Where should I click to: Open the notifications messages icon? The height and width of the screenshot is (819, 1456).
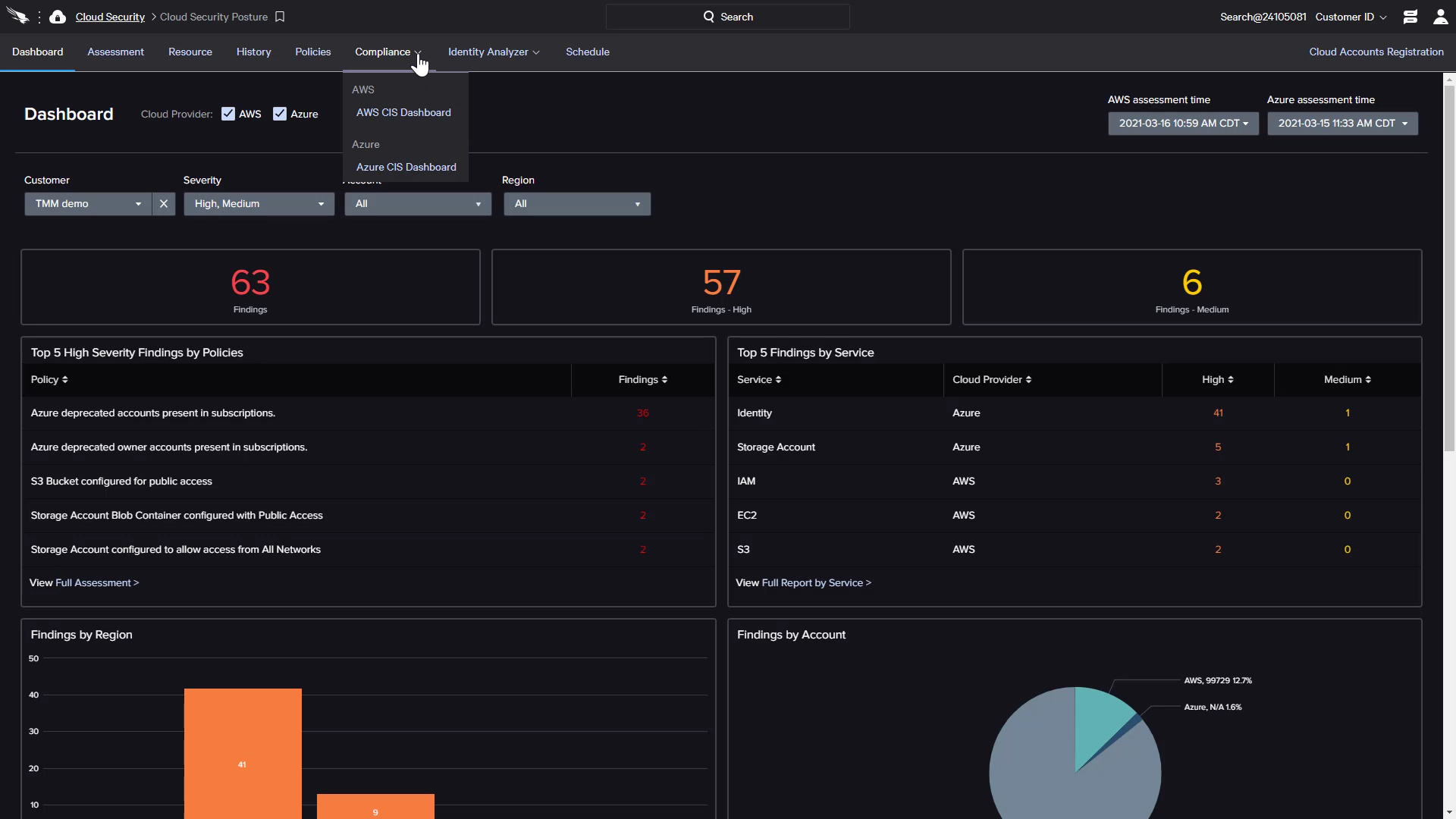click(x=1410, y=17)
